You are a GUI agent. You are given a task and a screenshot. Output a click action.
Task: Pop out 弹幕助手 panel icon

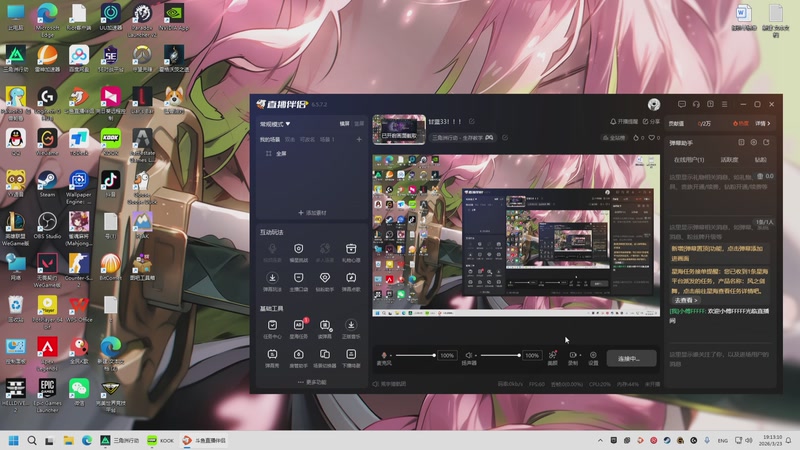point(741,142)
